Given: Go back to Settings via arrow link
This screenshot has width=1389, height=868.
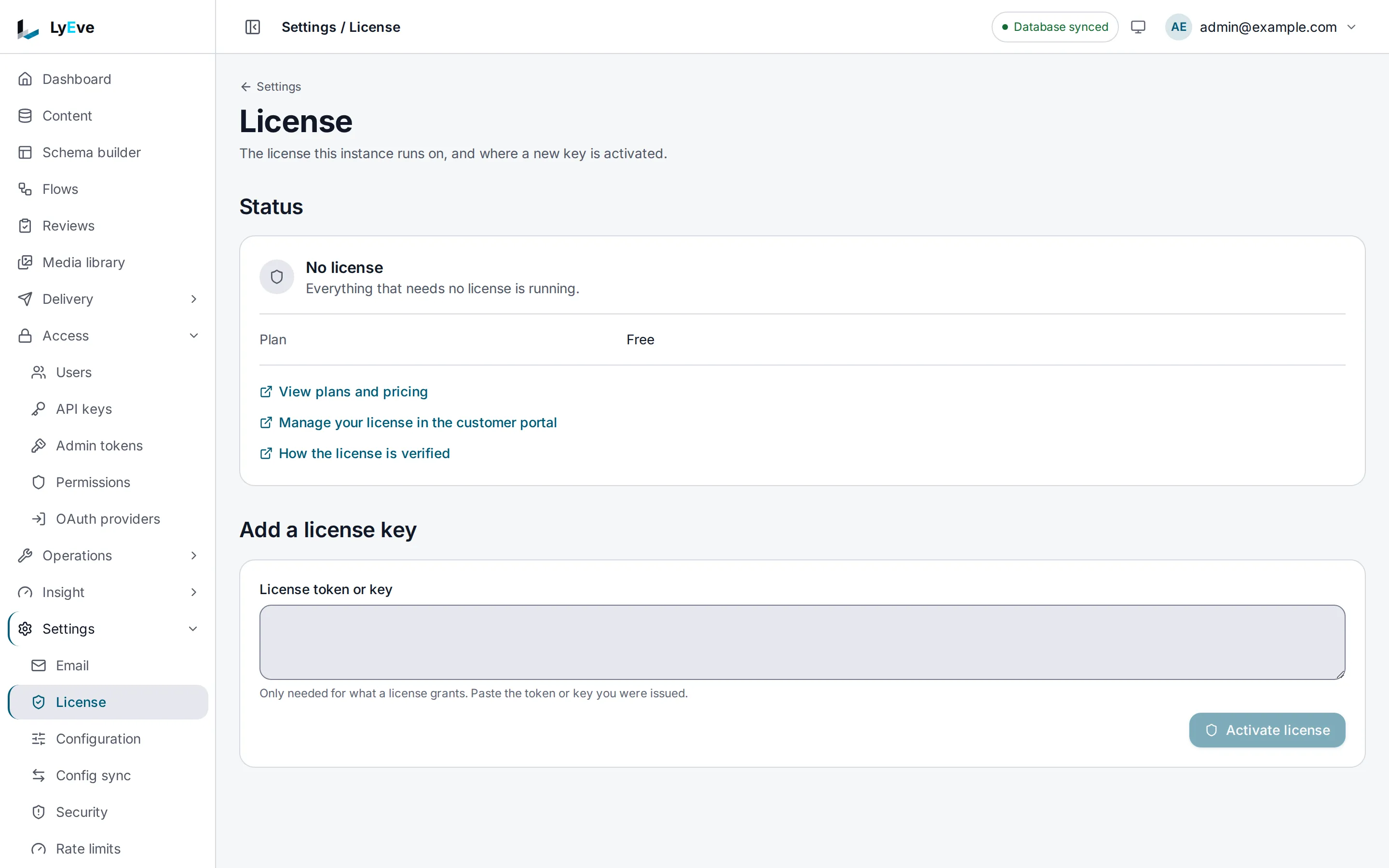Looking at the screenshot, I should pyautogui.click(x=271, y=87).
